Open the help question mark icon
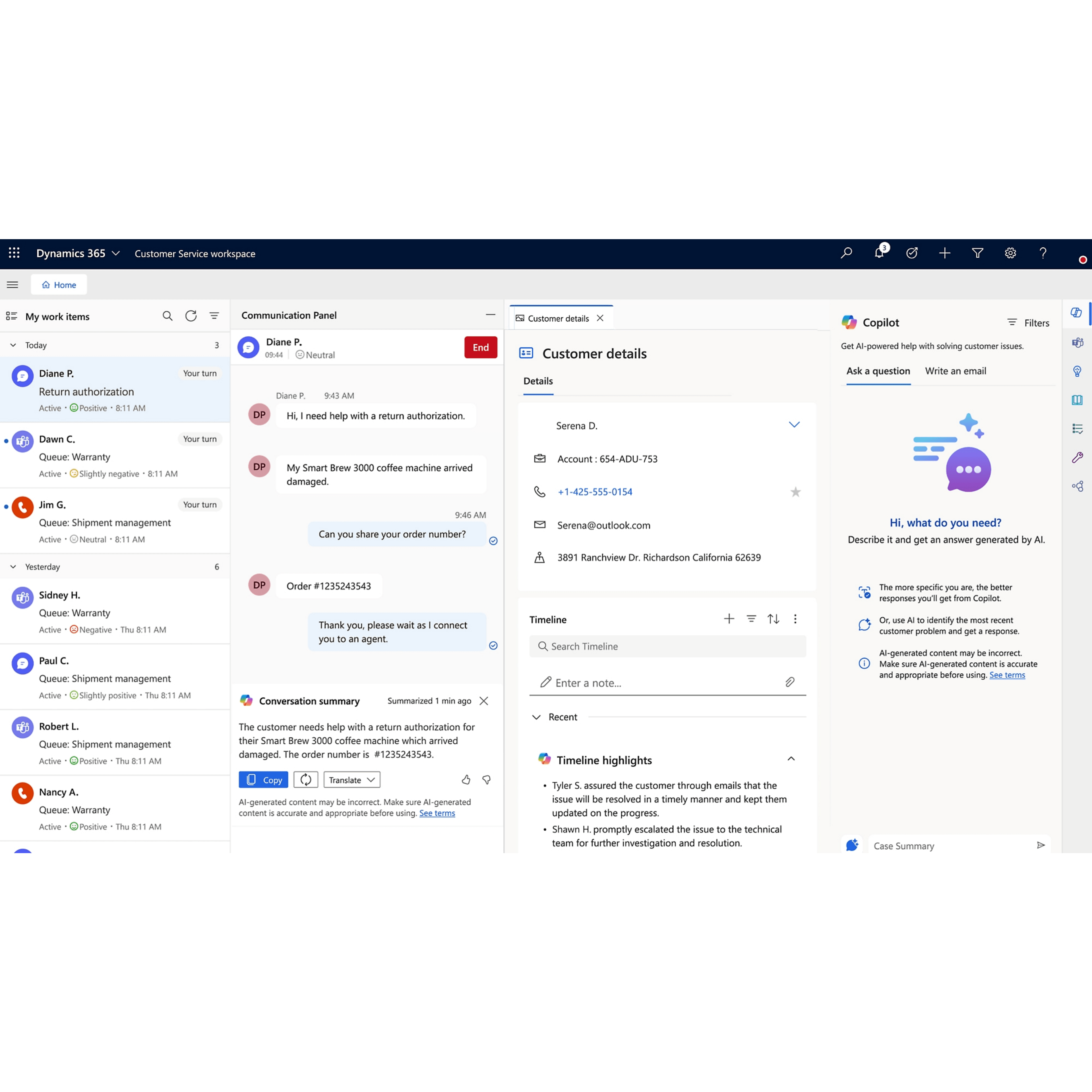This screenshot has height=1092, width=1092. pyautogui.click(x=1043, y=253)
